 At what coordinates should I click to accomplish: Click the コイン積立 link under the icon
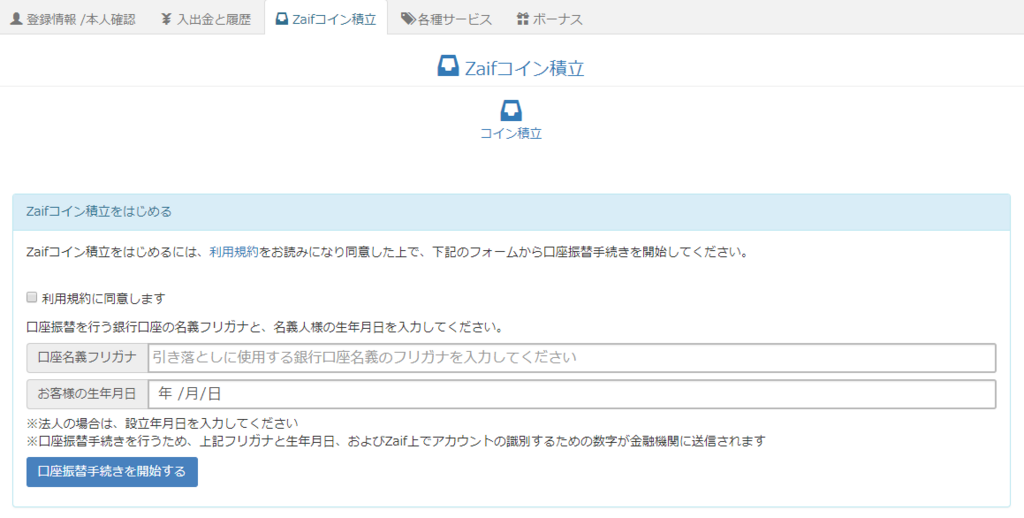(511, 134)
